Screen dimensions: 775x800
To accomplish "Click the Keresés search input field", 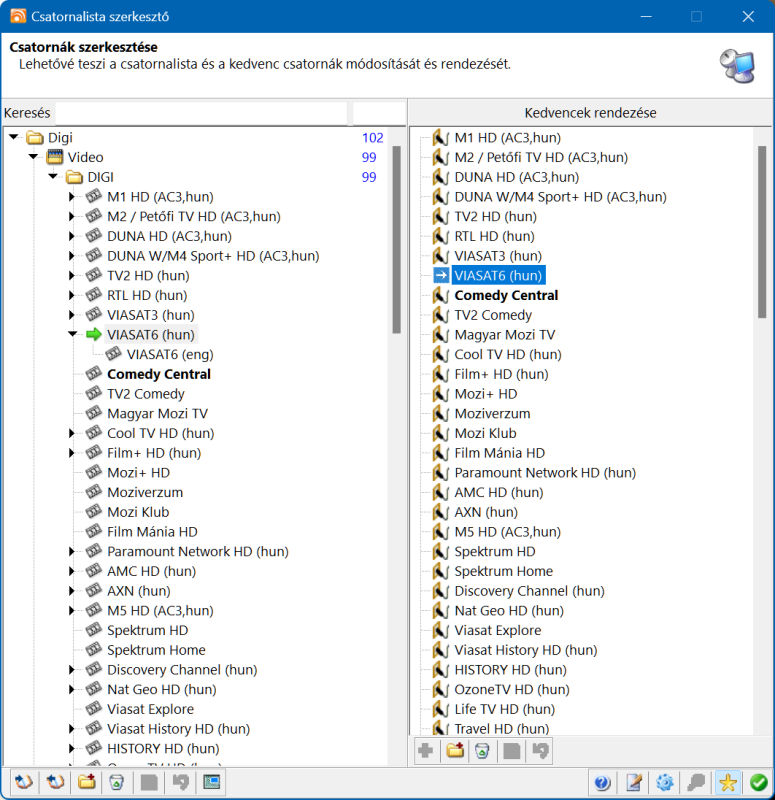I will 202,113.
